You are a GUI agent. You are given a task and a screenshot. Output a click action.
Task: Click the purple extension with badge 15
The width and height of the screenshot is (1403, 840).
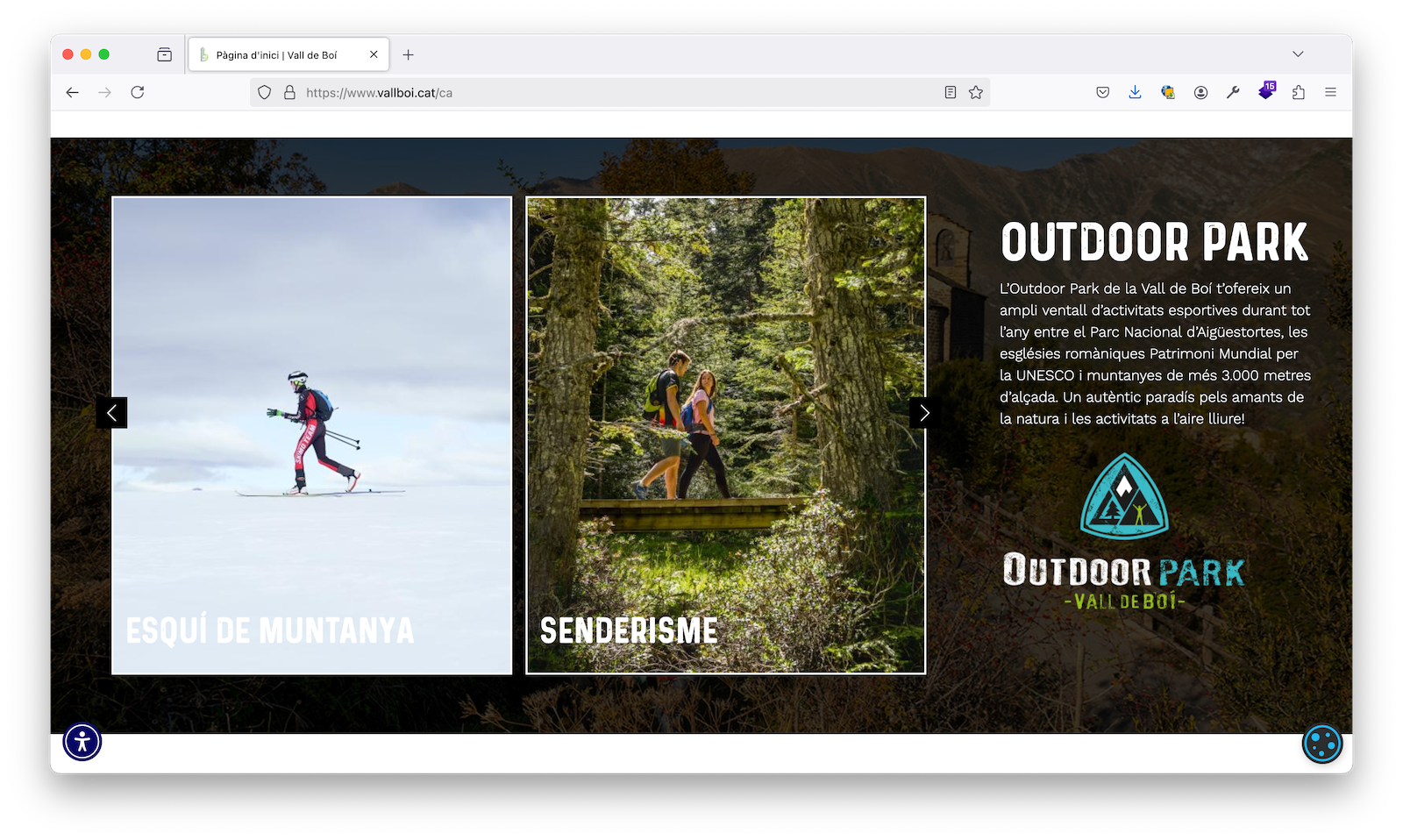point(1266,92)
